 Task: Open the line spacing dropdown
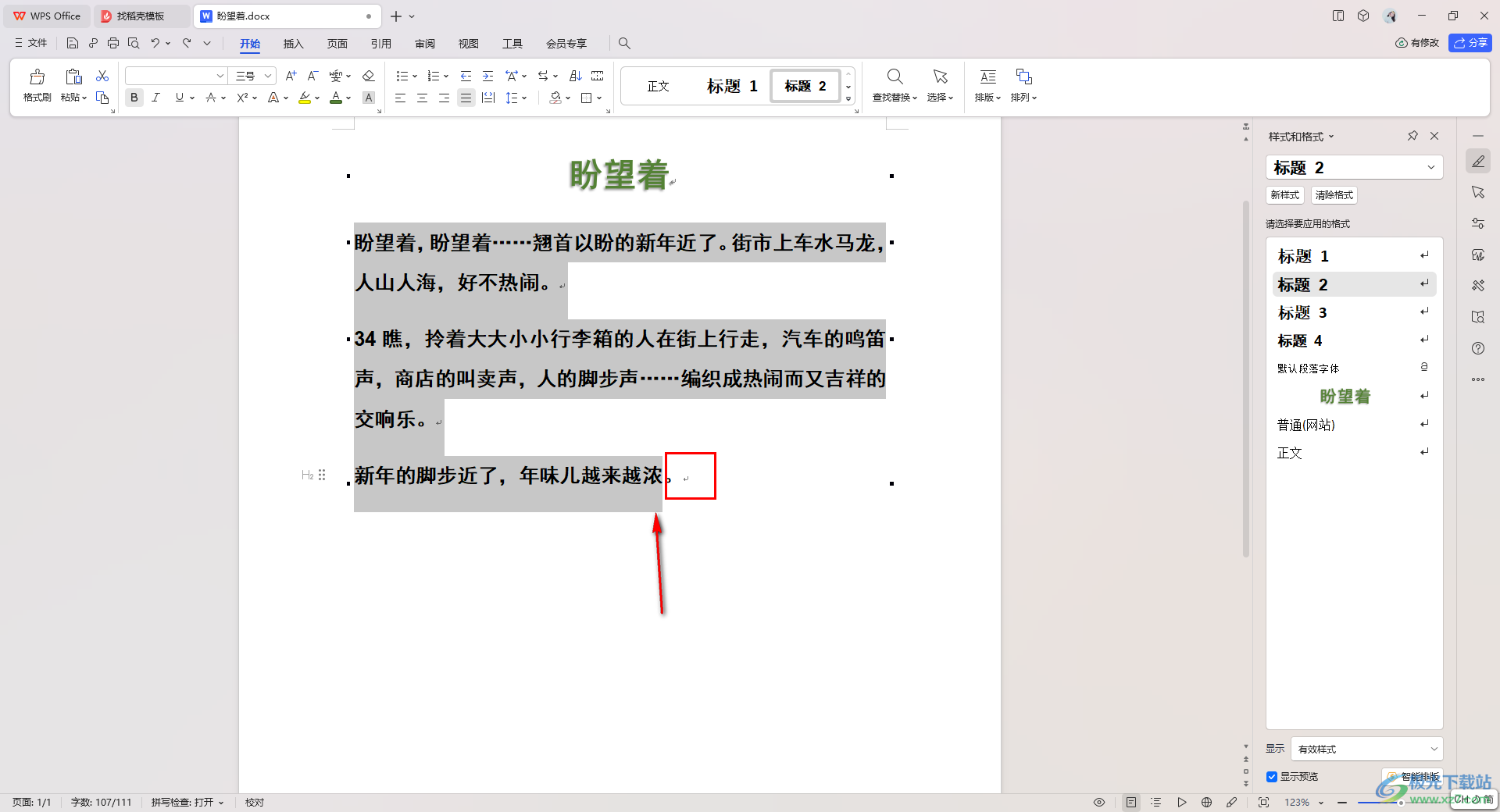click(524, 98)
